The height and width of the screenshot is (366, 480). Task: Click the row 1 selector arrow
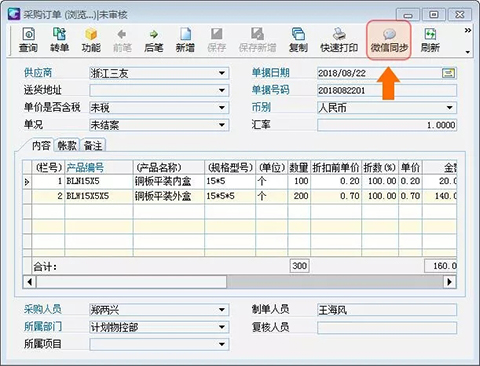27,182
